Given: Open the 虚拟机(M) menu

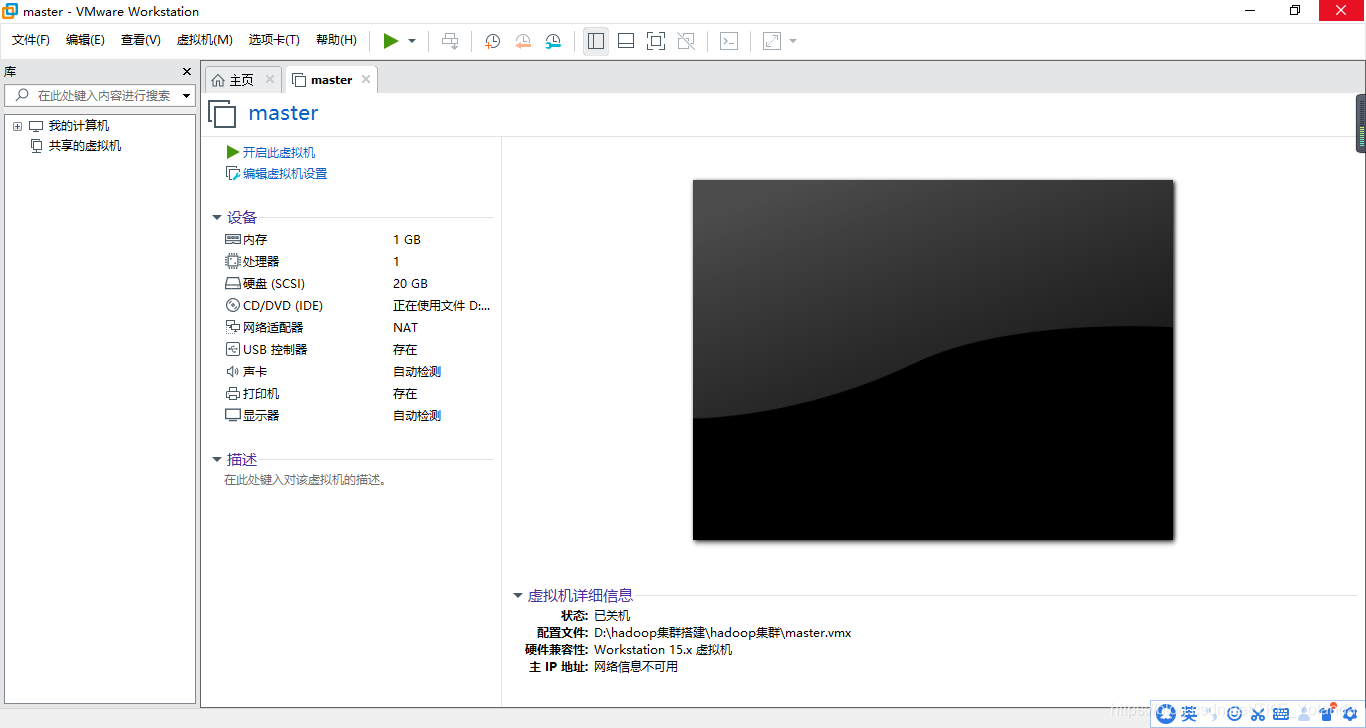Looking at the screenshot, I should (x=205, y=40).
